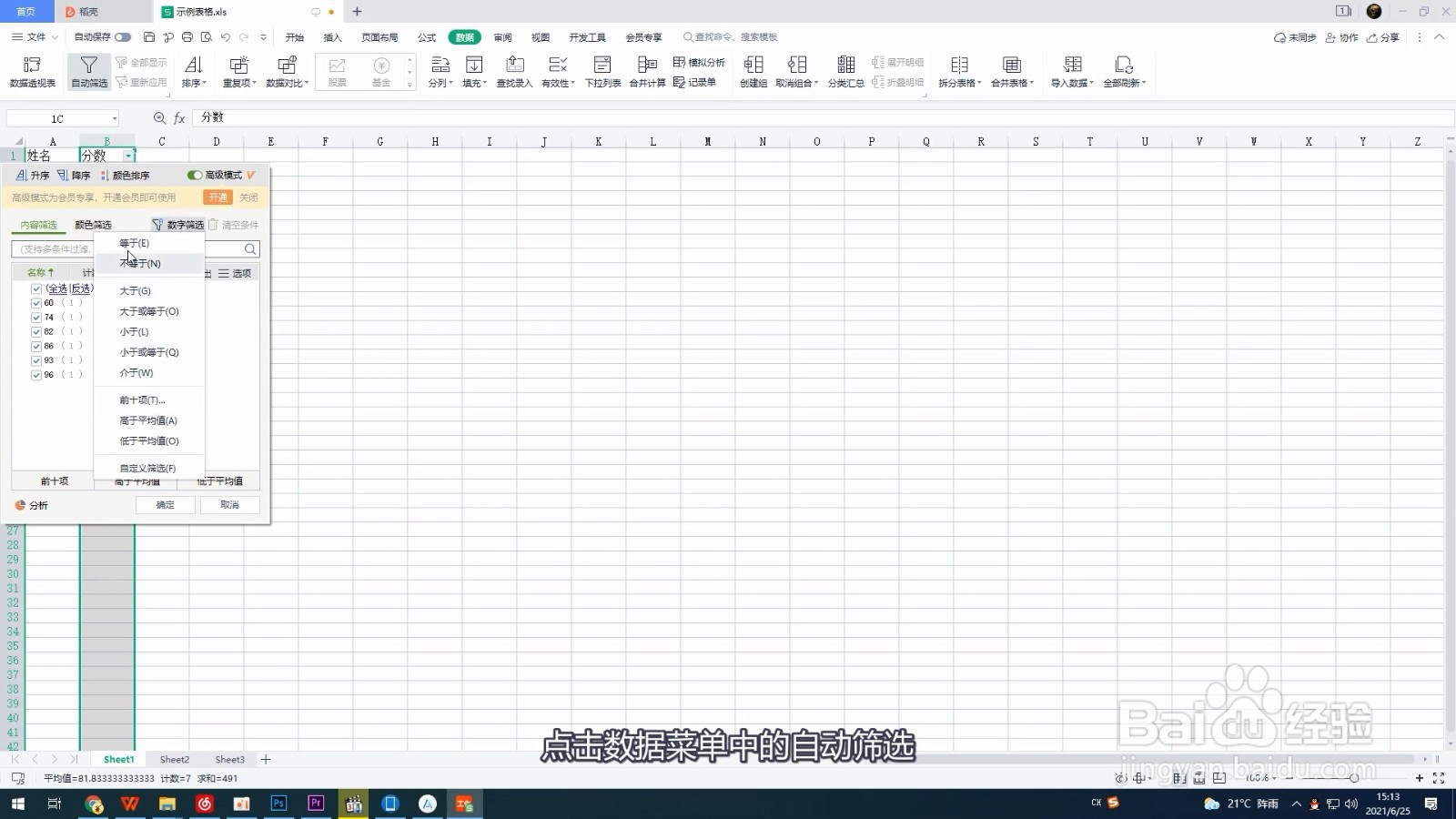Switch to Sheet2
Image resolution: width=1456 pixels, height=819 pixels.
[174, 759]
